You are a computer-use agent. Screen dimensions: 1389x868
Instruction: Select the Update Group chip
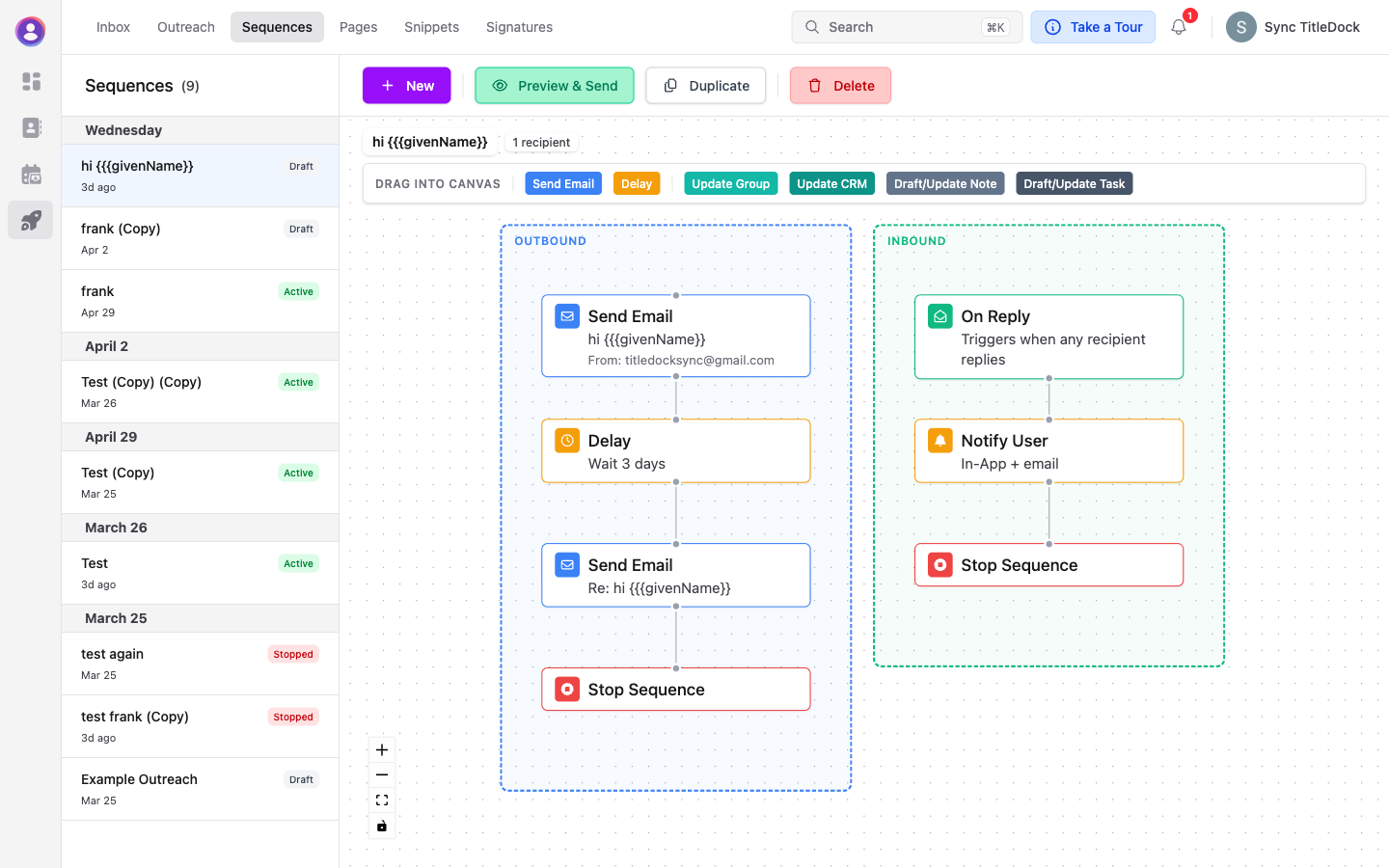click(731, 184)
